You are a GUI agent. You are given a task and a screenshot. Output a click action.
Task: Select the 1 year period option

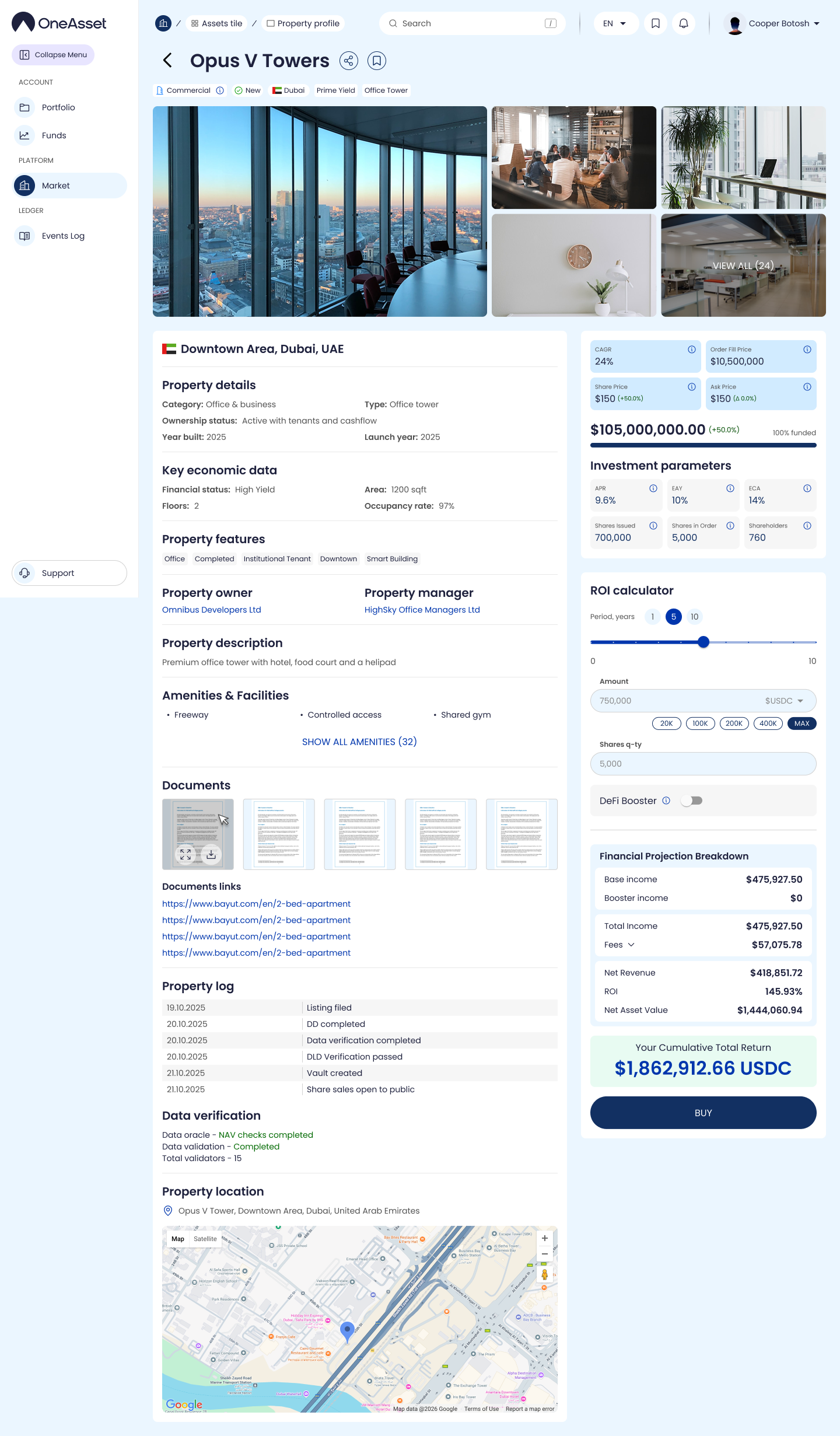point(652,617)
